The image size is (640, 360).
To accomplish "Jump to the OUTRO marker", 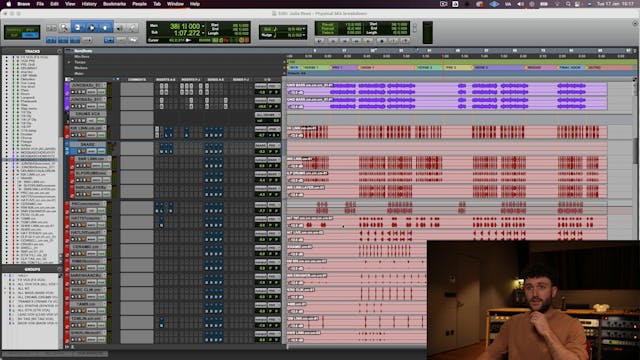I will [596, 67].
